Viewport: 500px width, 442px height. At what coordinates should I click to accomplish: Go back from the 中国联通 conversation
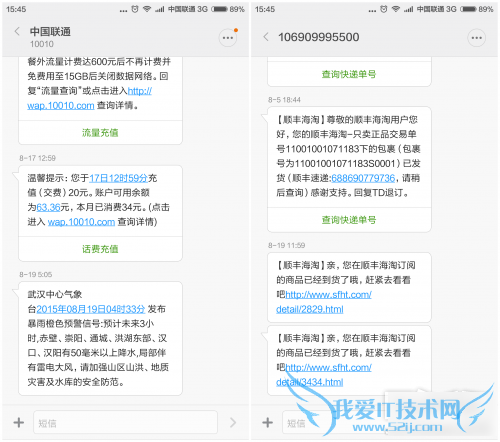point(17,32)
